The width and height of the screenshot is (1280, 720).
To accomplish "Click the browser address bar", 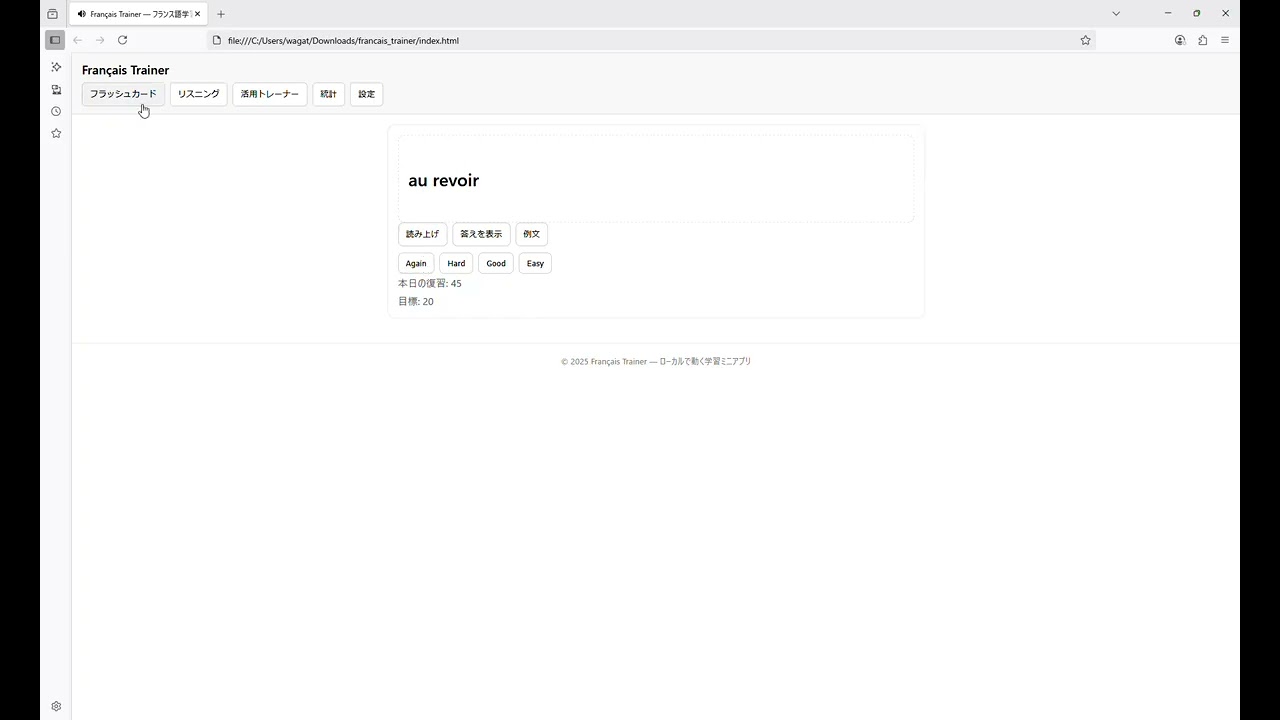I will point(650,40).
